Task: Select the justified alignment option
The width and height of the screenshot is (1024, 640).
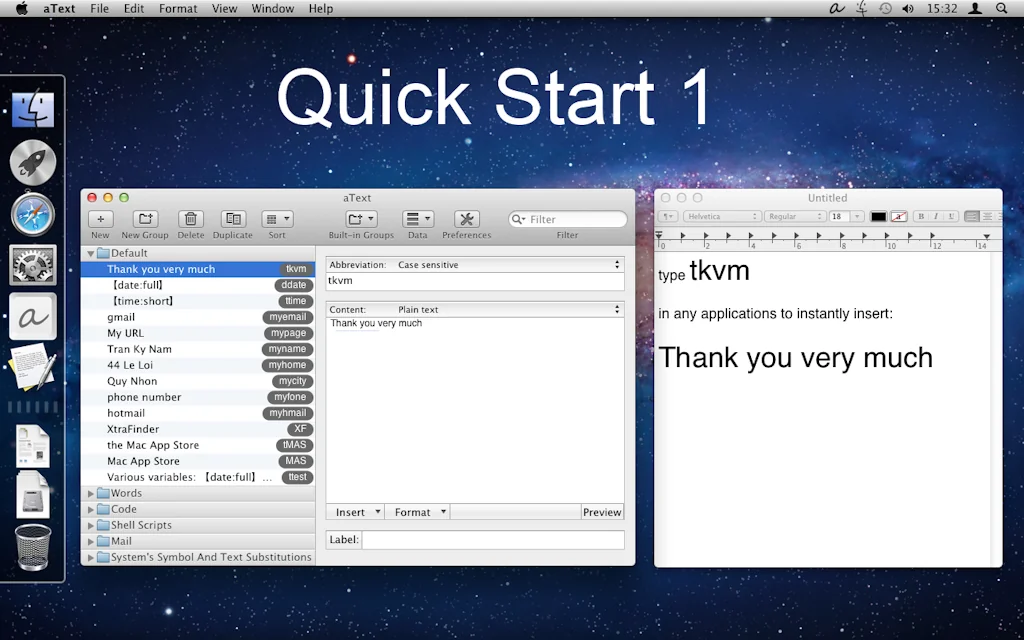Action: click(1001, 216)
